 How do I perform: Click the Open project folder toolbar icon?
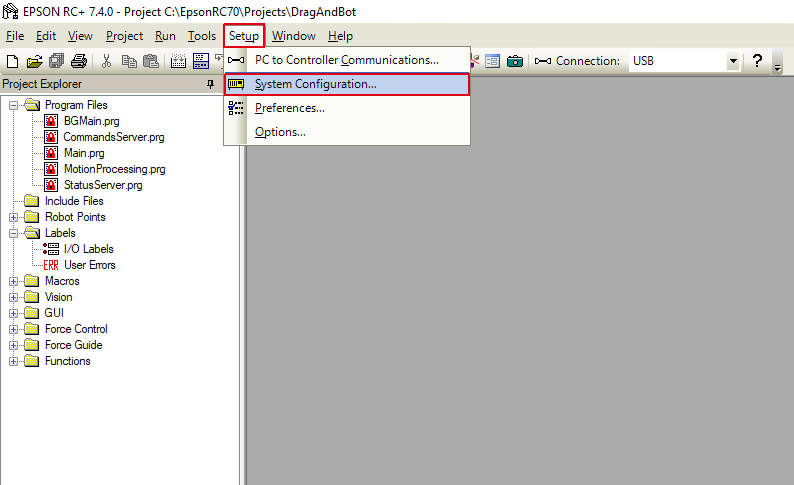34,61
